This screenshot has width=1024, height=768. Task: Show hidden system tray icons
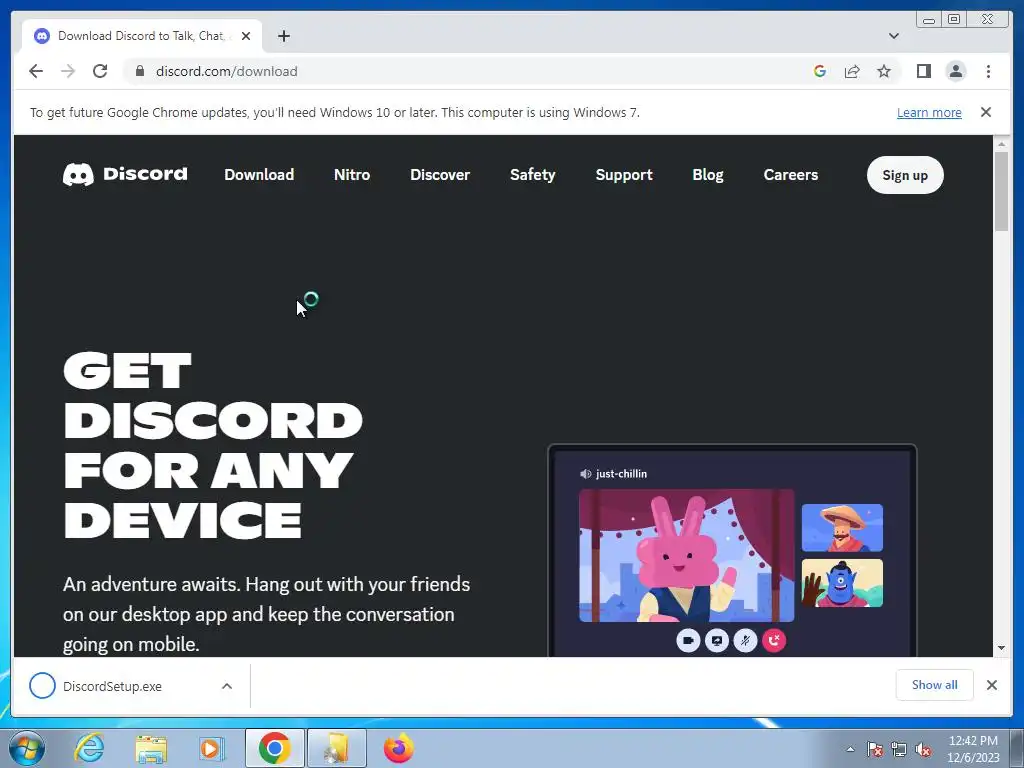[x=850, y=750]
